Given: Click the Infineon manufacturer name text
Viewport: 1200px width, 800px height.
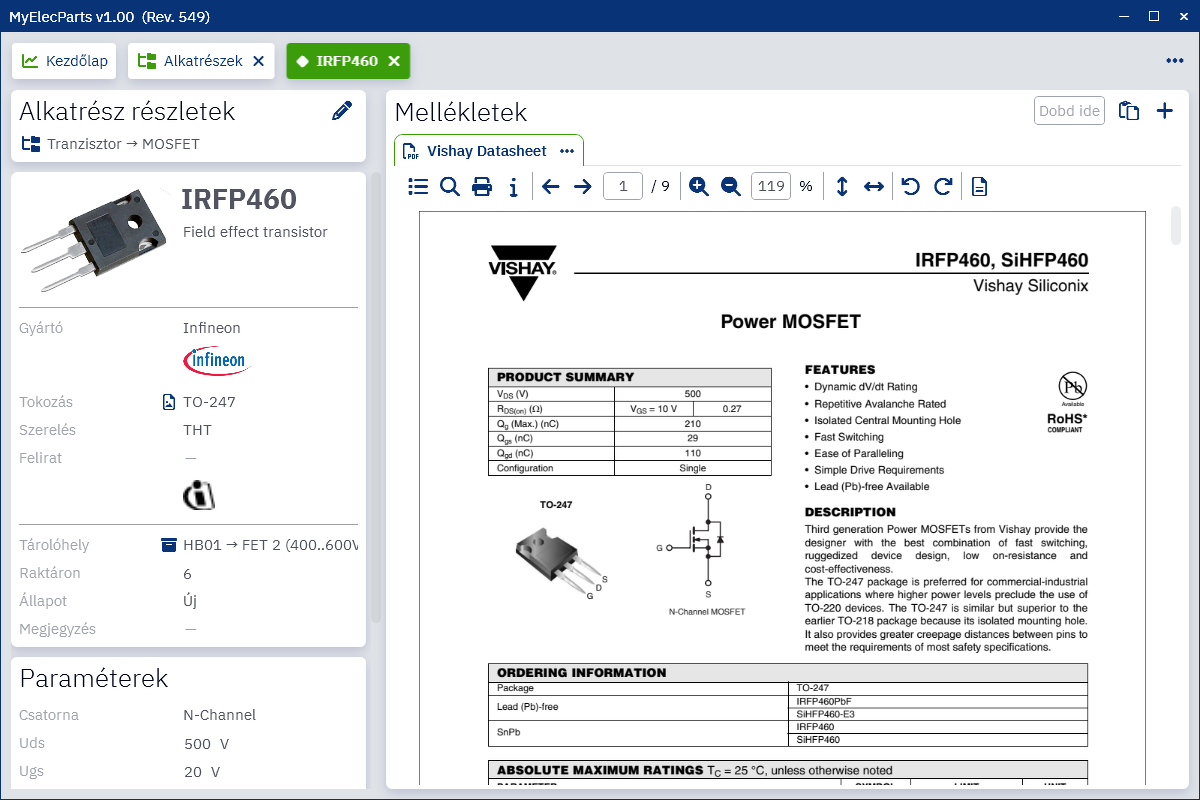Looking at the screenshot, I should coord(212,328).
